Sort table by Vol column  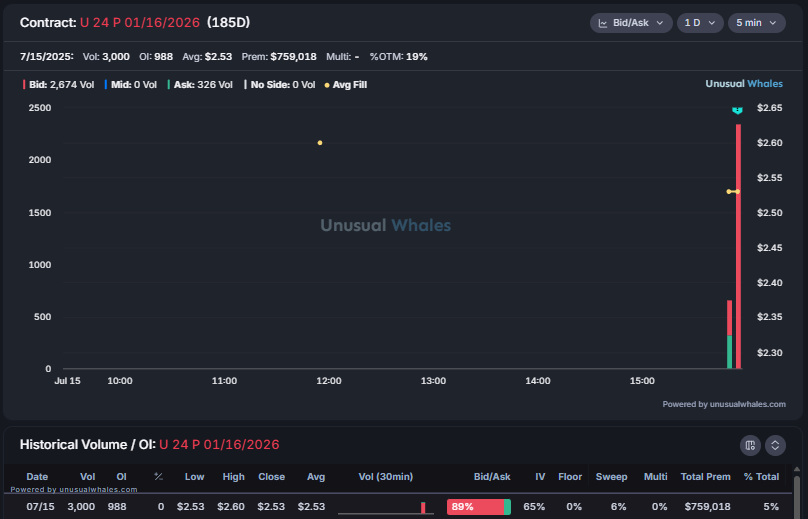click(88, 477)
